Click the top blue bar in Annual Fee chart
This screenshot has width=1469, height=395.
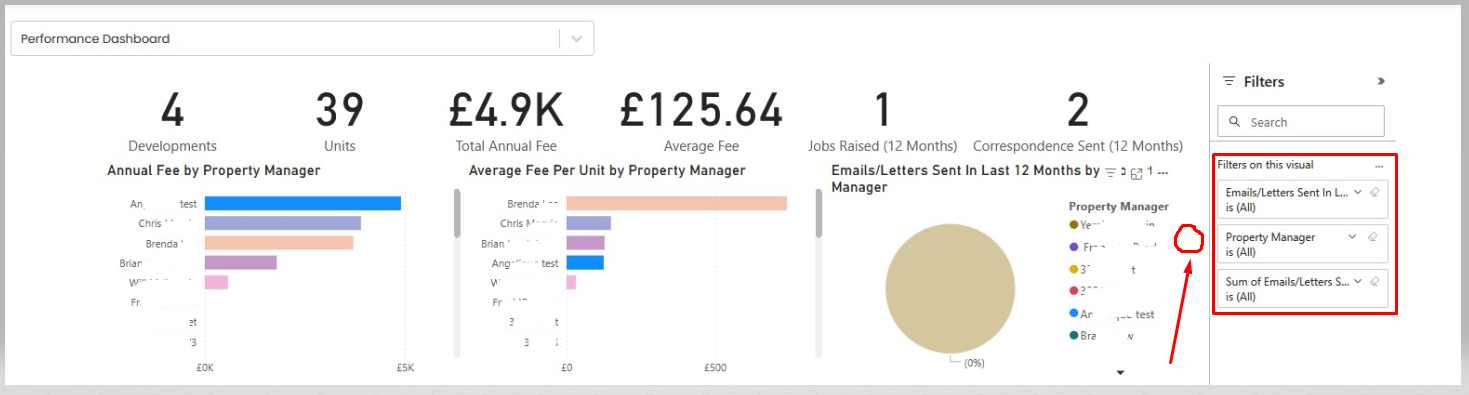point(303,203)
